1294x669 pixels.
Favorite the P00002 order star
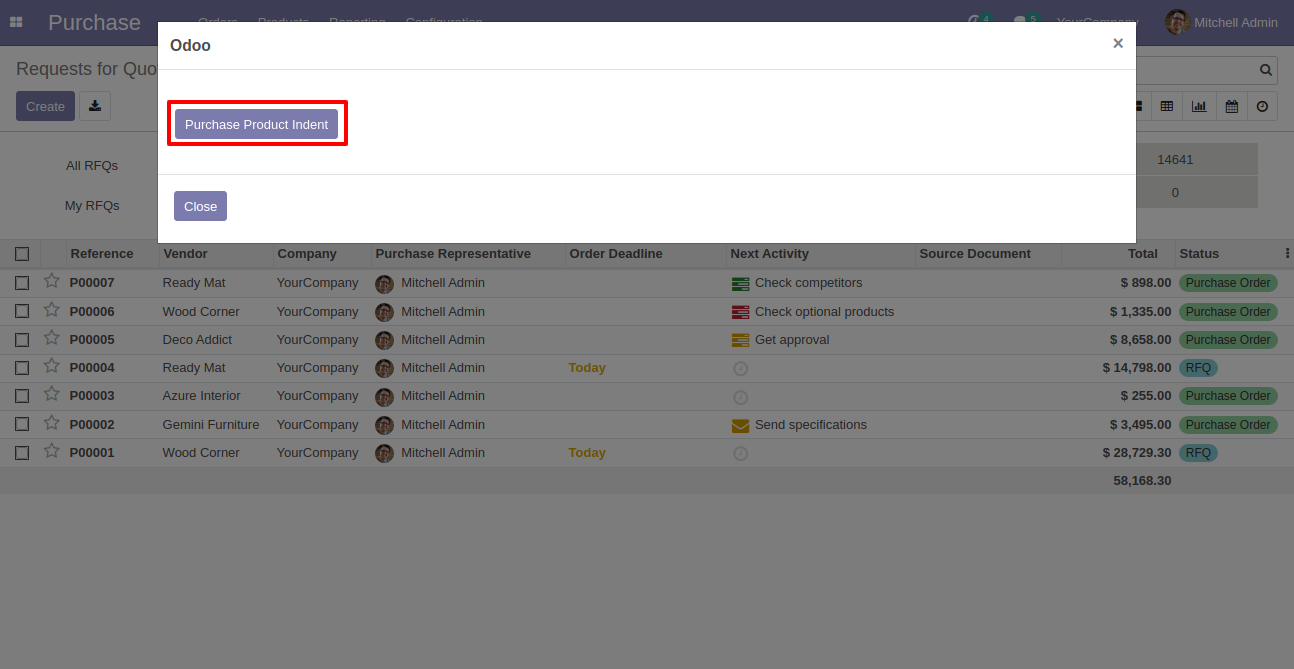52,423
